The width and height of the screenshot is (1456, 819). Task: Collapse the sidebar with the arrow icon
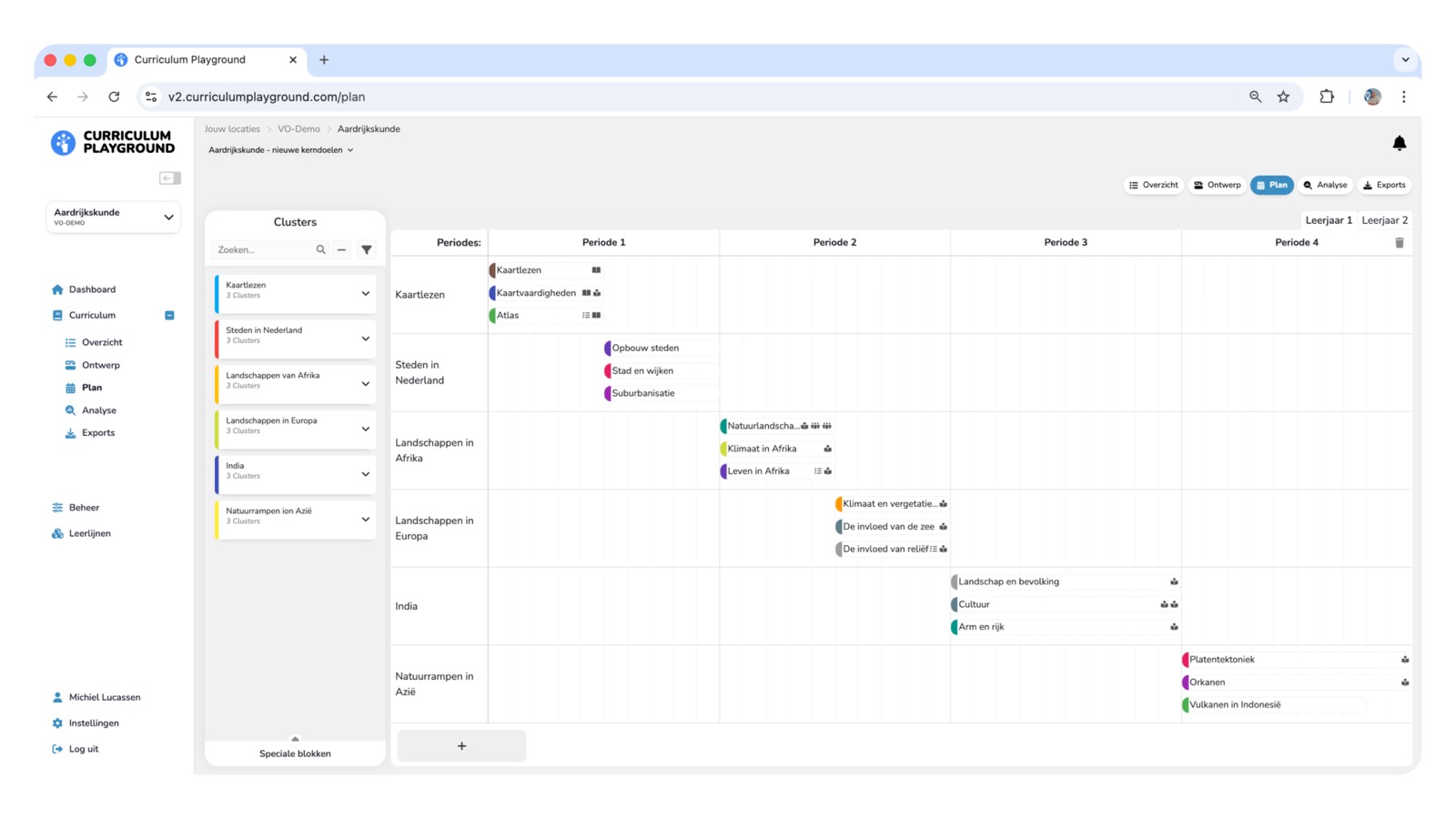[169, 178]
